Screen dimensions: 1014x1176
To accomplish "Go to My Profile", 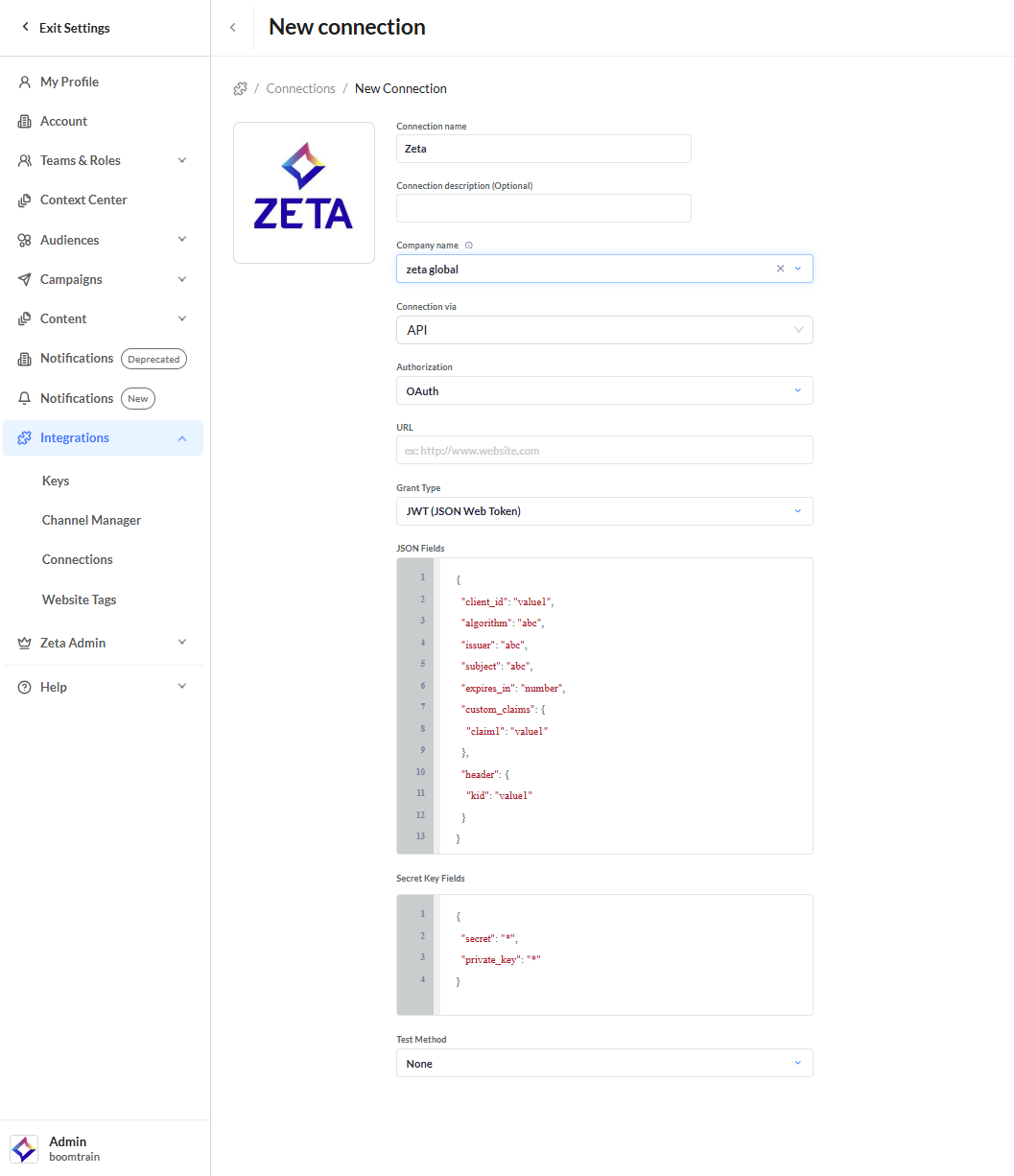I will click(x=69, y=82).
